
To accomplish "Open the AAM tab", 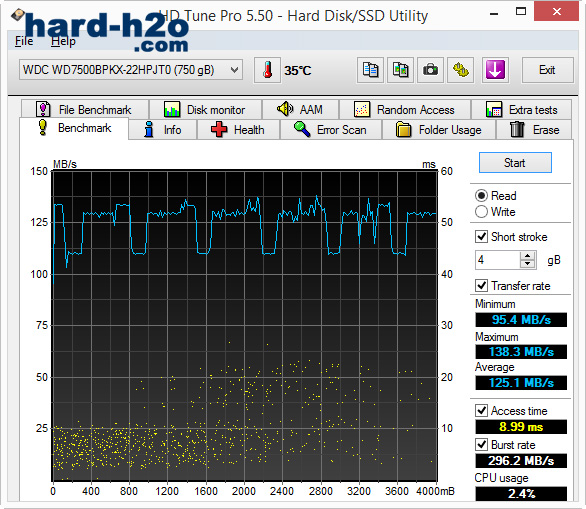I will tap(300, 109).
